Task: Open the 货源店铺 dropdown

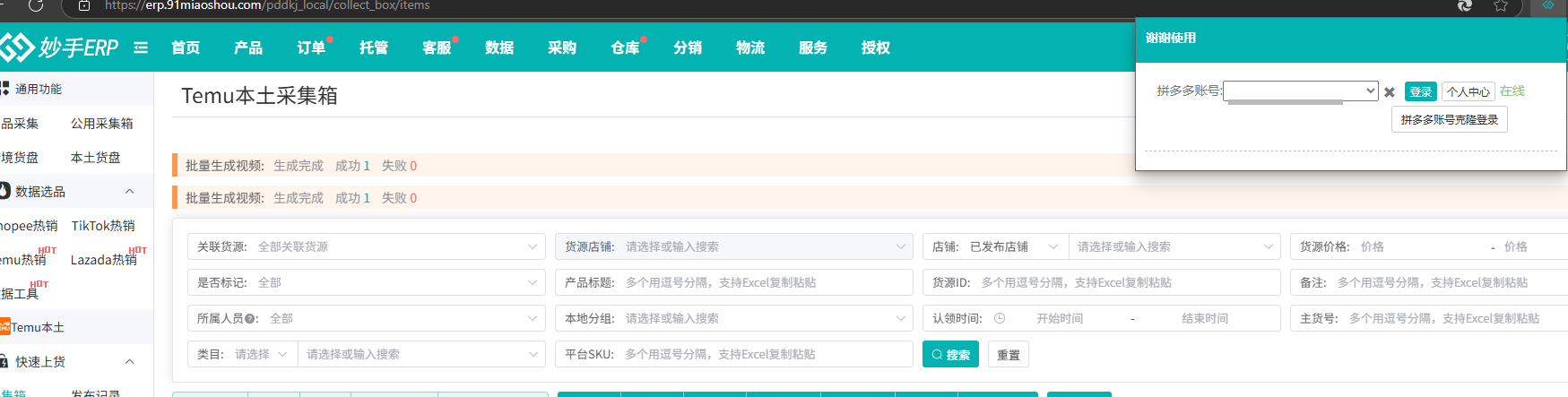Action: pyautogui.click(x=734, y=246)
